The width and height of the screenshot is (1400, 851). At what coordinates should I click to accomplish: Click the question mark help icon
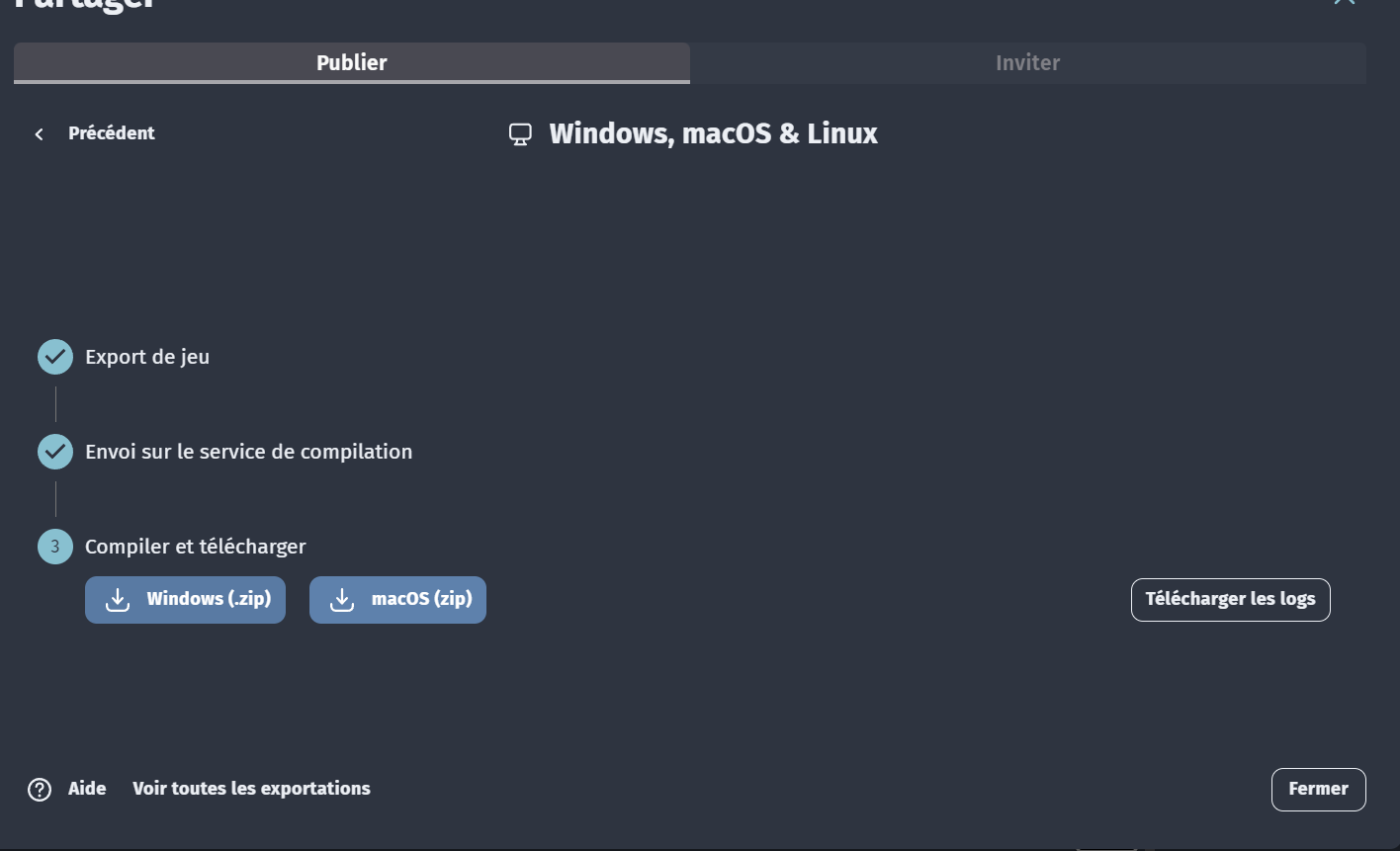point(40,790)
